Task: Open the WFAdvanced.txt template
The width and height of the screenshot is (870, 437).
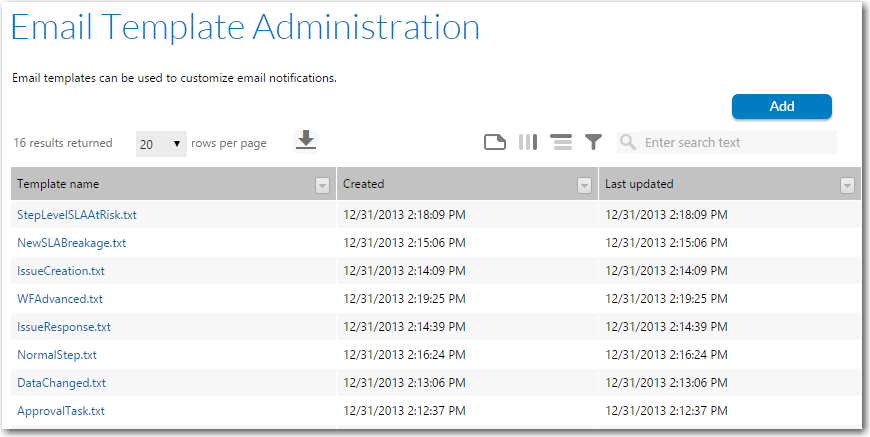Action: (x=60, y=299)
